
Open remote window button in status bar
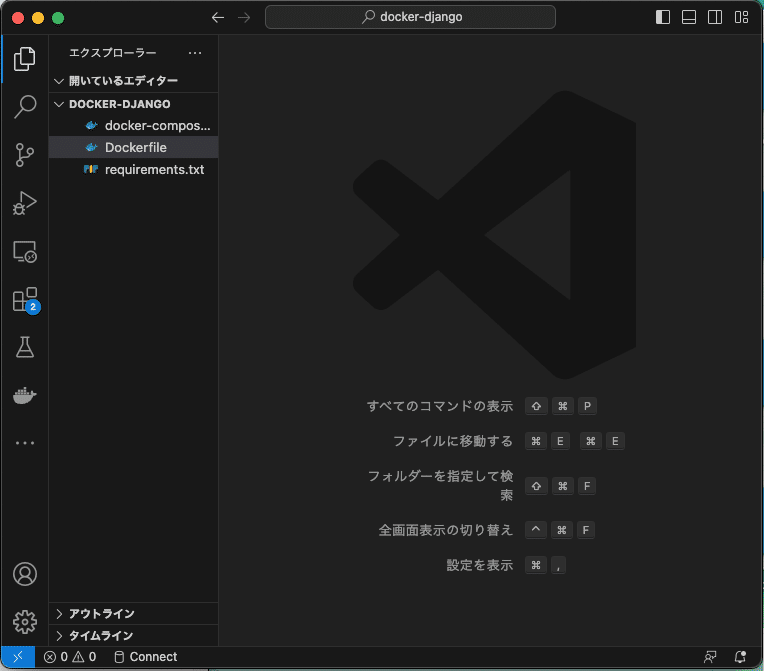click(x=18, y=657)
